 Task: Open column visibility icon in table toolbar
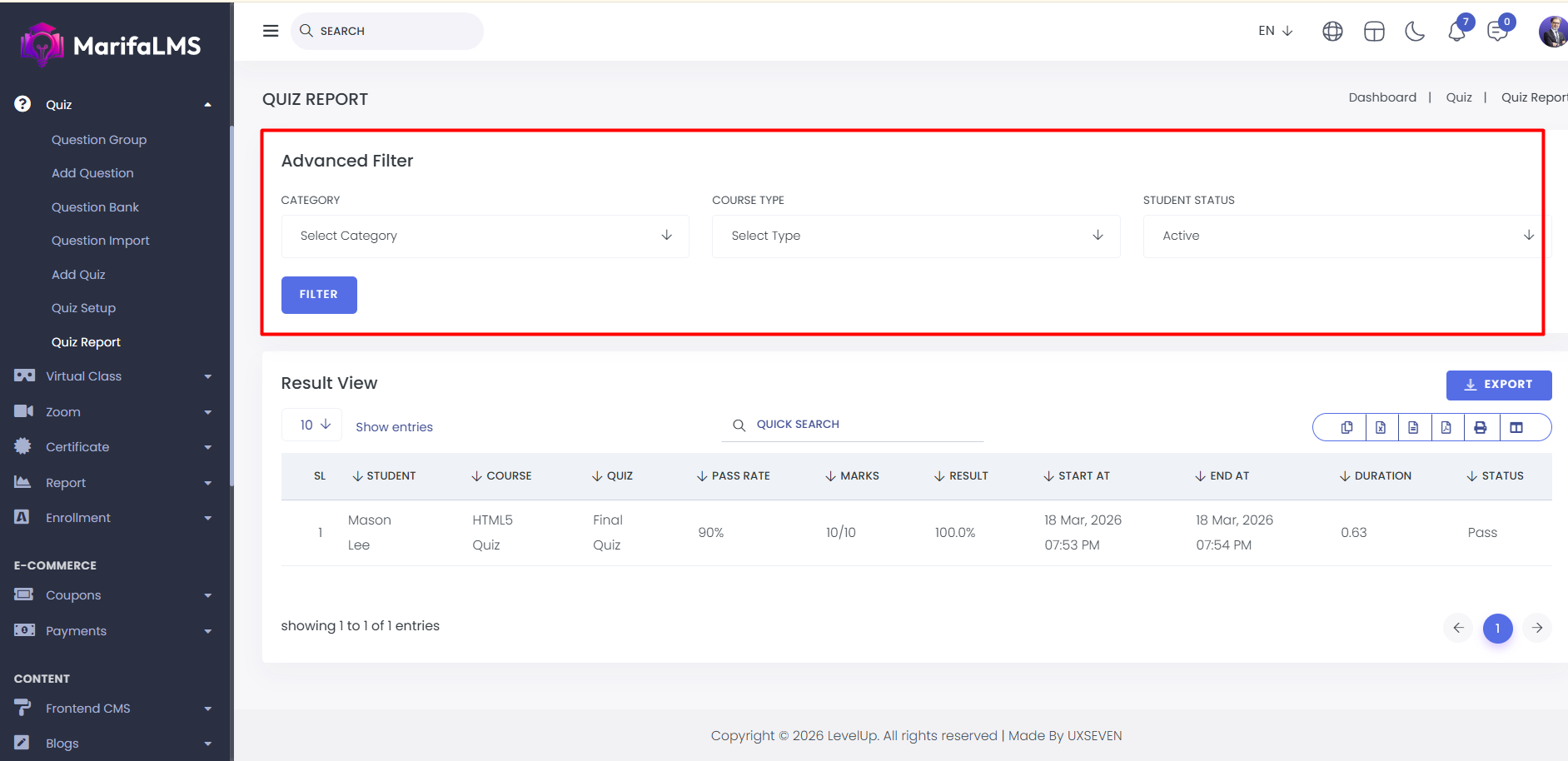[1516, 427]
